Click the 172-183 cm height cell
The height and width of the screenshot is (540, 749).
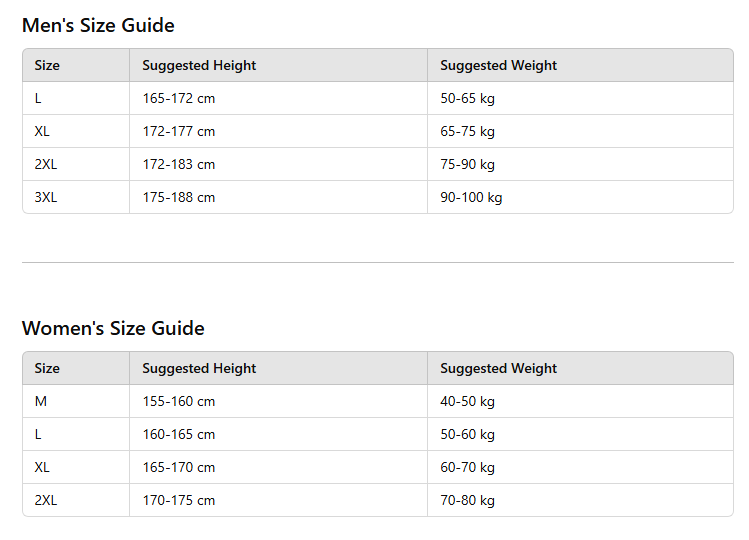(x=179, y=165)
